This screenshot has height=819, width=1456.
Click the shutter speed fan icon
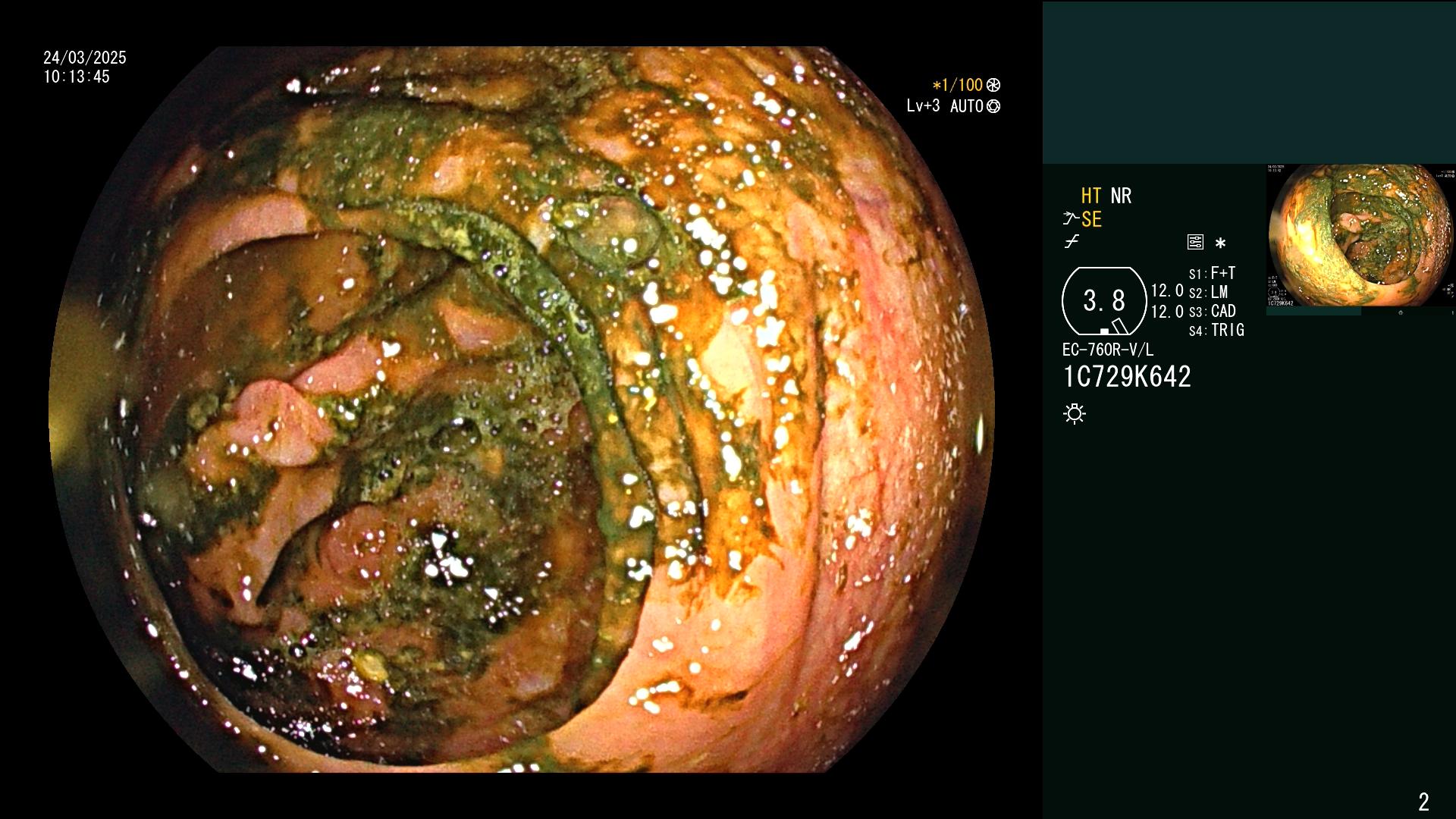[993, 85]
